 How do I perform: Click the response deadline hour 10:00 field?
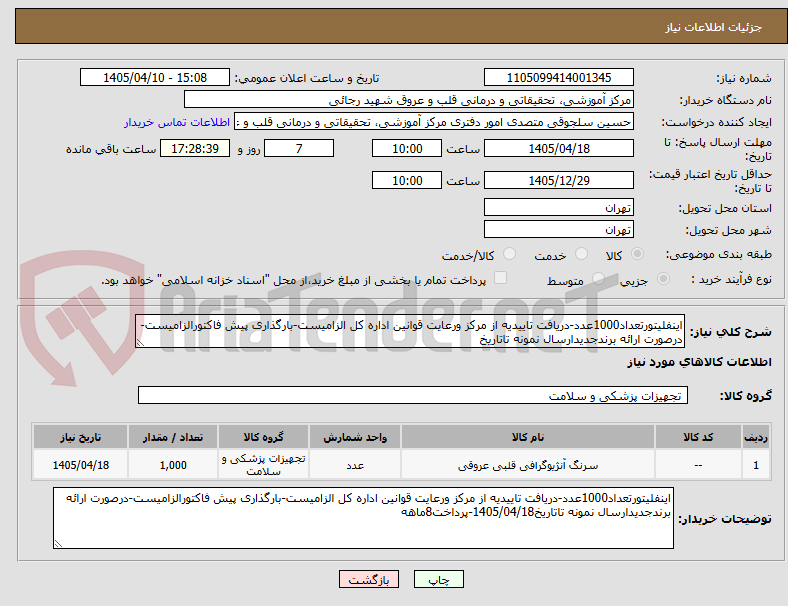407,148
